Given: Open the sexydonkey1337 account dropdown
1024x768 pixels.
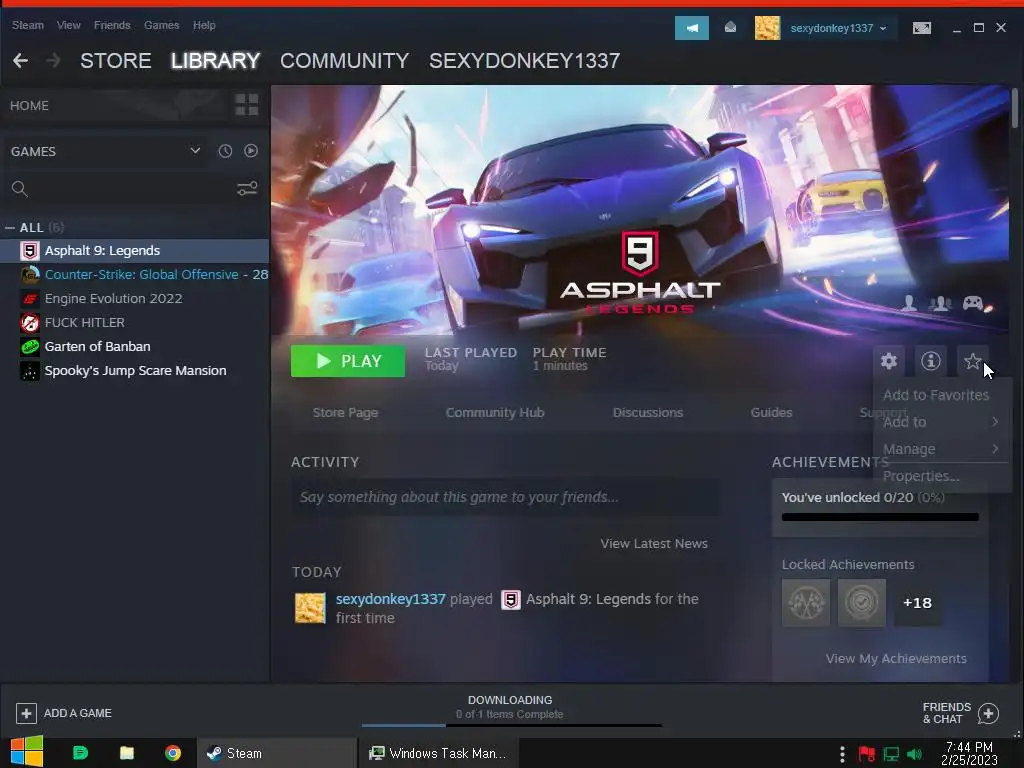Looking at the screenshot, I should pos(839,28).
